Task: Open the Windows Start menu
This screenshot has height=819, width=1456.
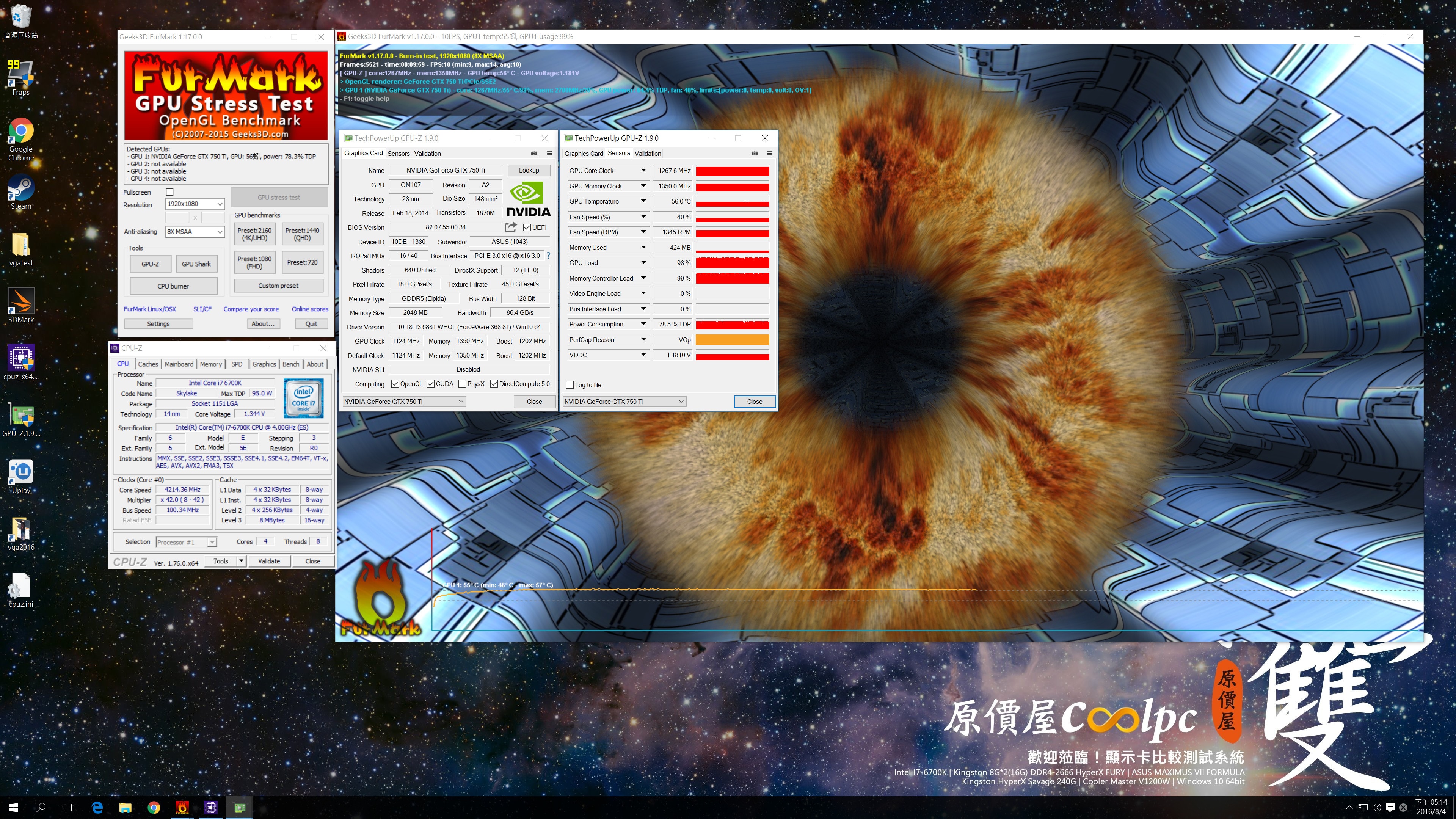Action: pyautogui.click(x=14, y=808)
